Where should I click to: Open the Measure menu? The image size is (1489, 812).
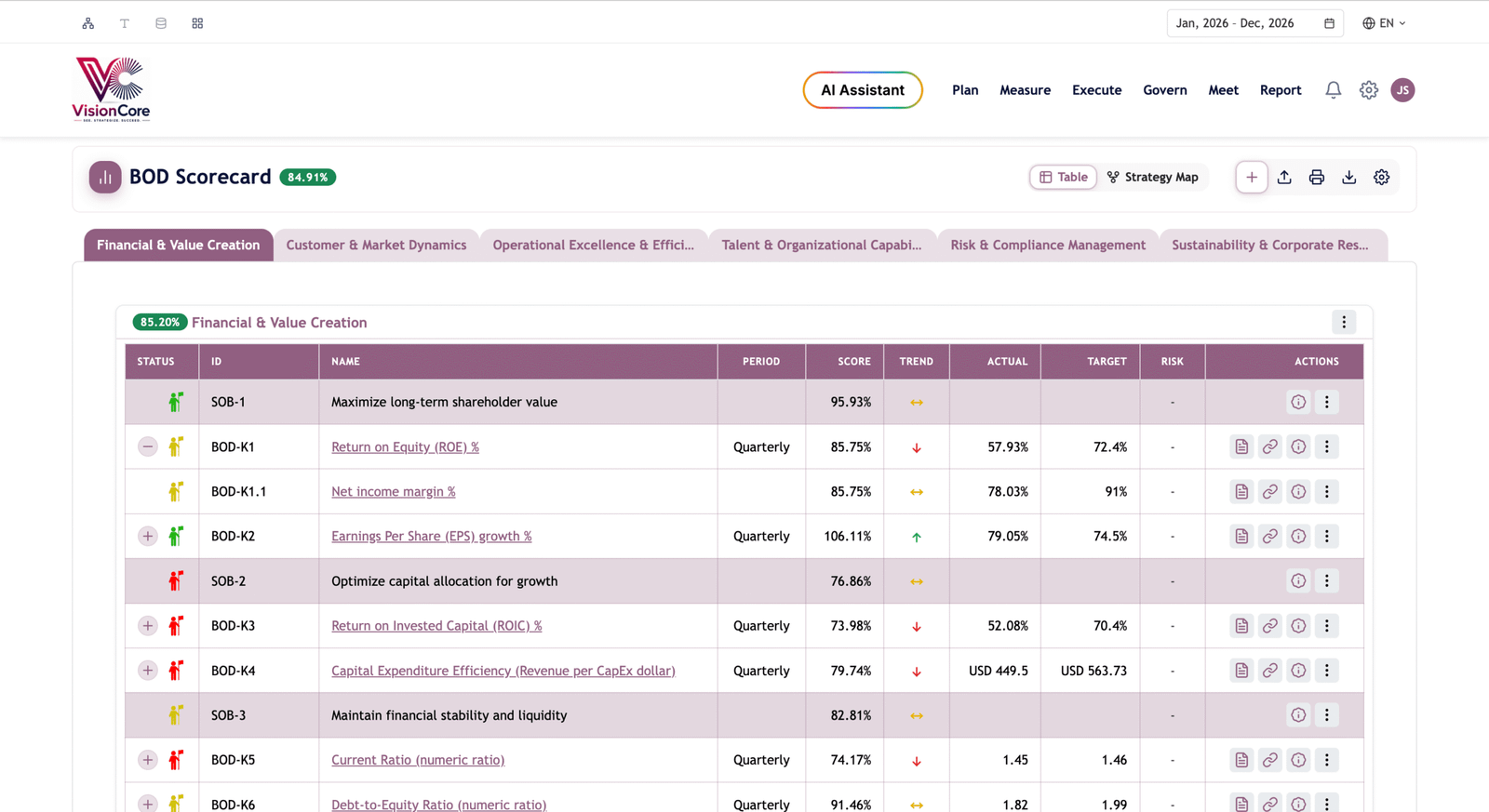(x=1025, y=90)
